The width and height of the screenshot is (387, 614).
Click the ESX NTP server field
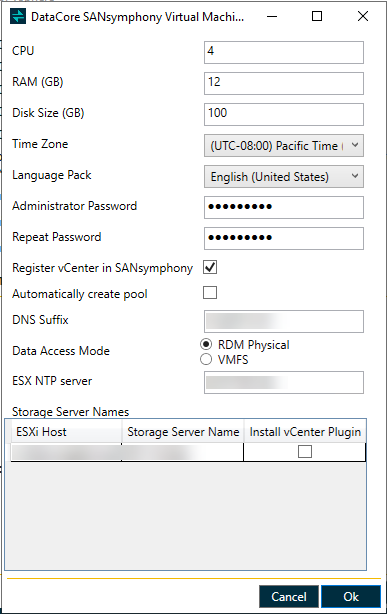tap(284, 382)
